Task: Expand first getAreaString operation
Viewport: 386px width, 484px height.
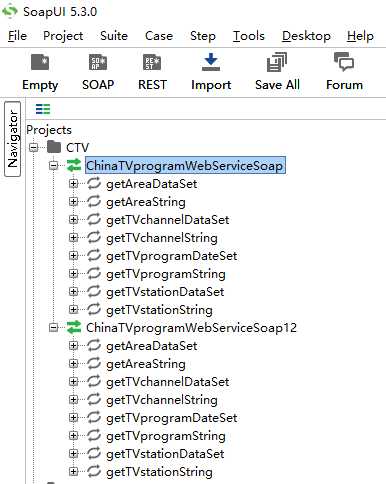Action: tap(73, 201)
